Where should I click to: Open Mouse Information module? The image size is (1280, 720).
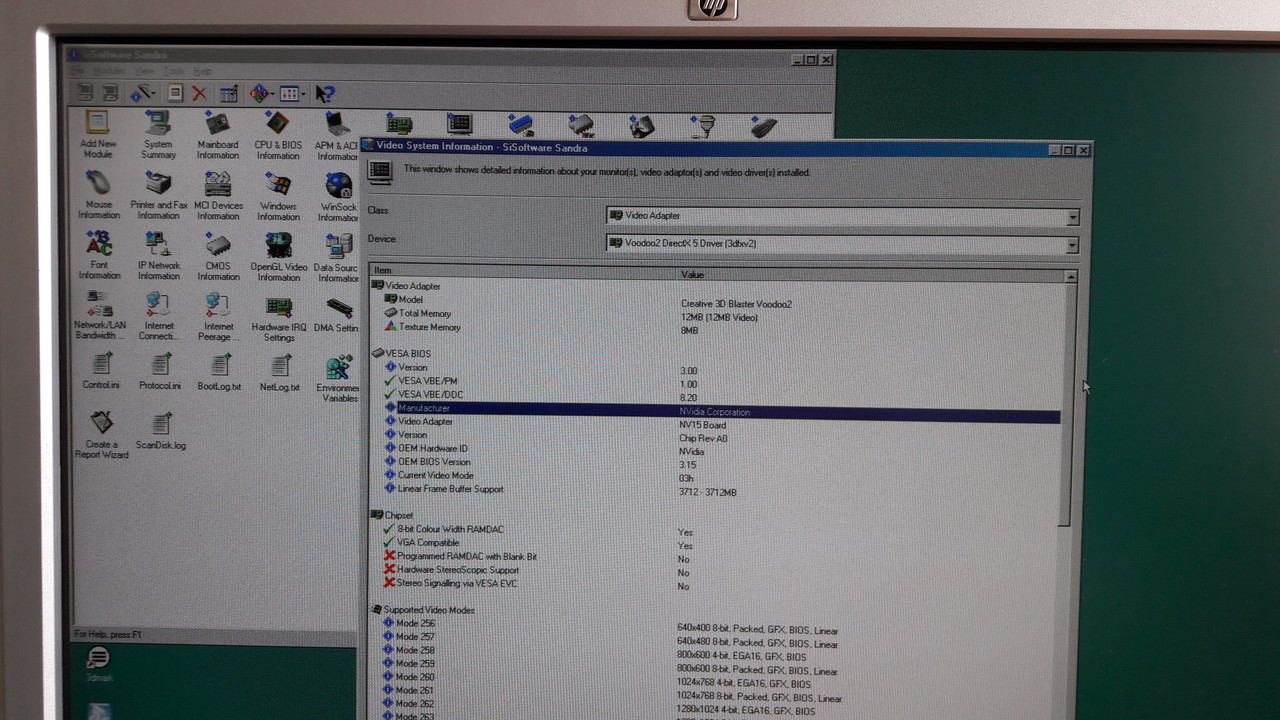tap(98, 195)
